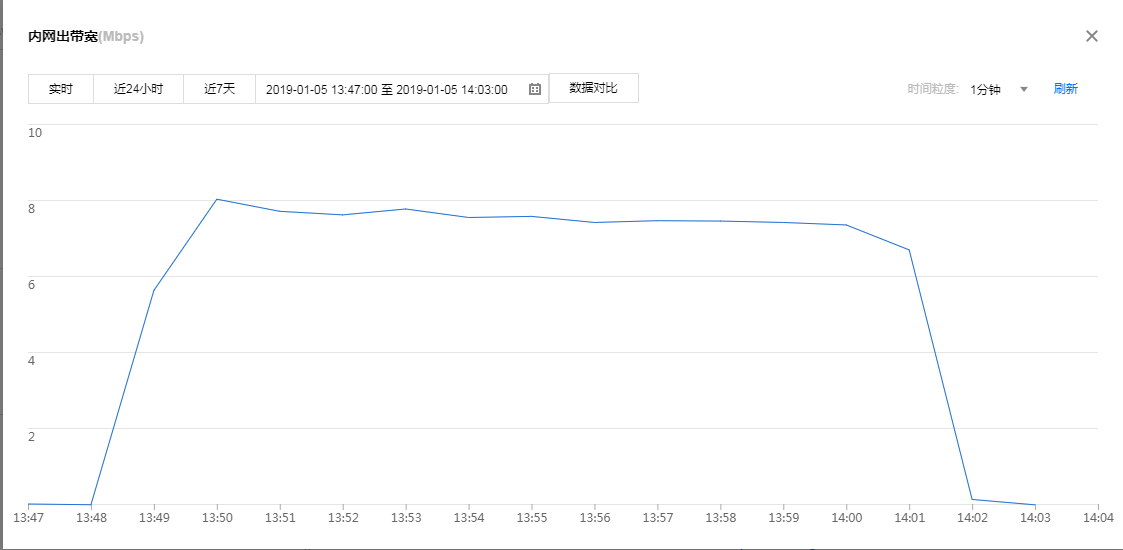Screen dimensions: 1123x550
Task: Click the final data point at 14:03
Action: (1035, 505)
